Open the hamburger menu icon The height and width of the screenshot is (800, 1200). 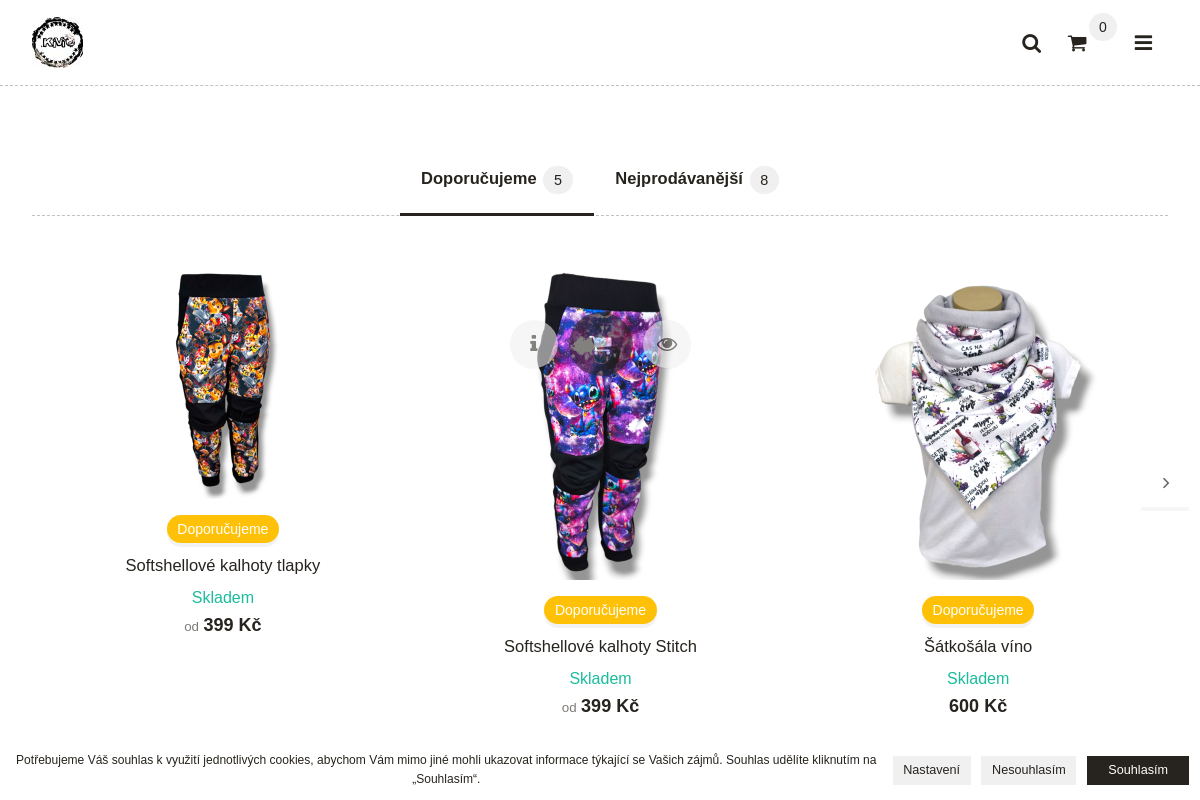1143,43
